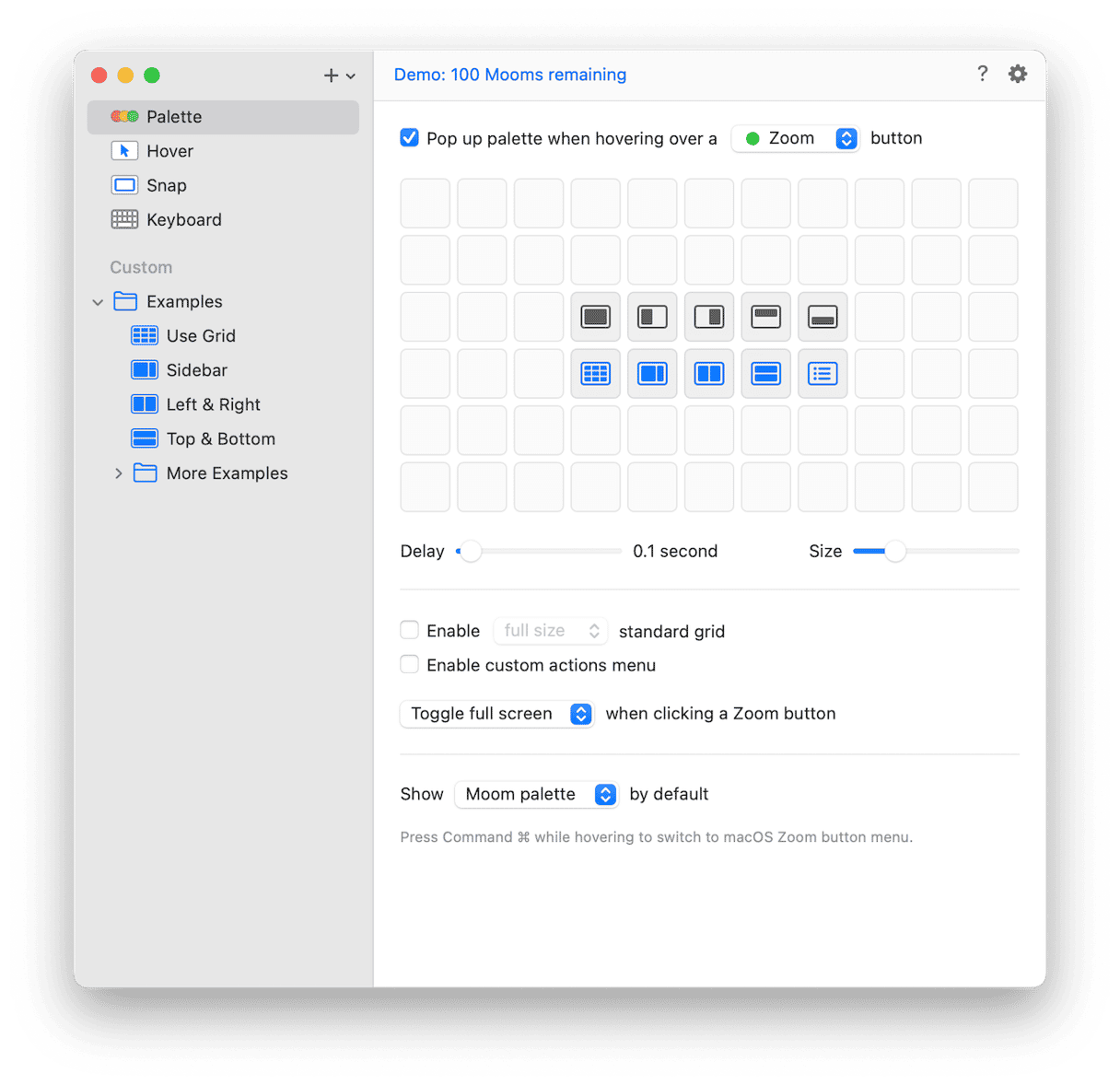Select the blue grid icon in the palette
Image resolution: width=1120 pixels, height=1085 pixels.
(595, 374)
